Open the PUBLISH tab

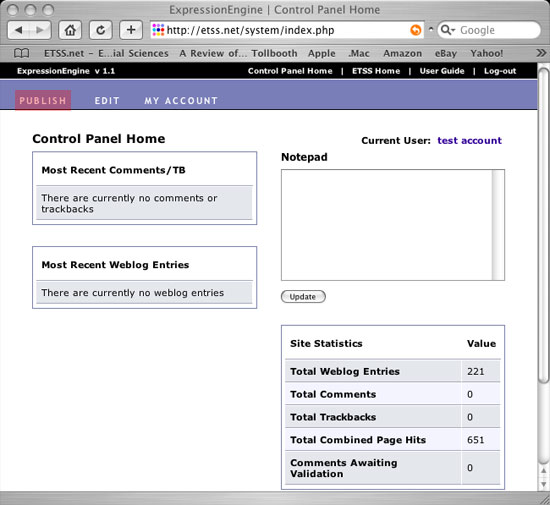[43, 101]
